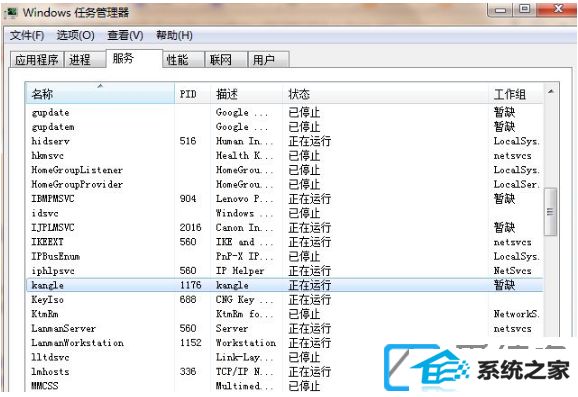Open the 选项(O) menu
This screenshot has width=578, height=397.
76,35
